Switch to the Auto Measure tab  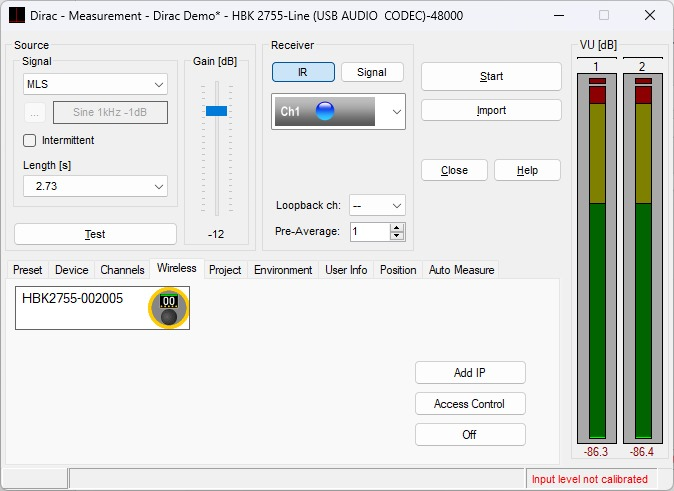[461, 270]
